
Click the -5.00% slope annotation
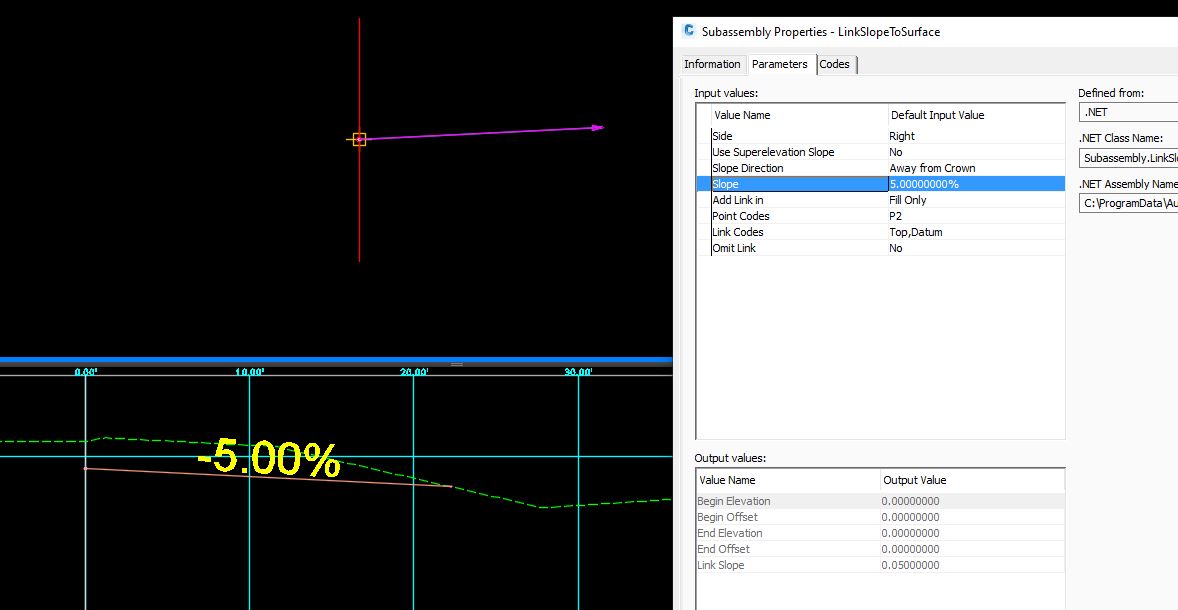tap(270, 458)
